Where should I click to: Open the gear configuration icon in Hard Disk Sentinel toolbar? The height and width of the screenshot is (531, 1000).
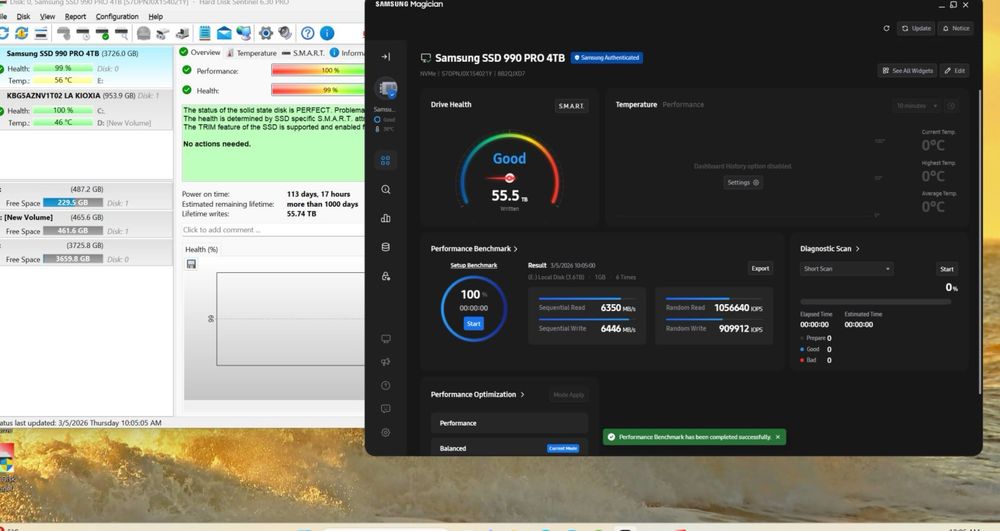pos(265,33)
